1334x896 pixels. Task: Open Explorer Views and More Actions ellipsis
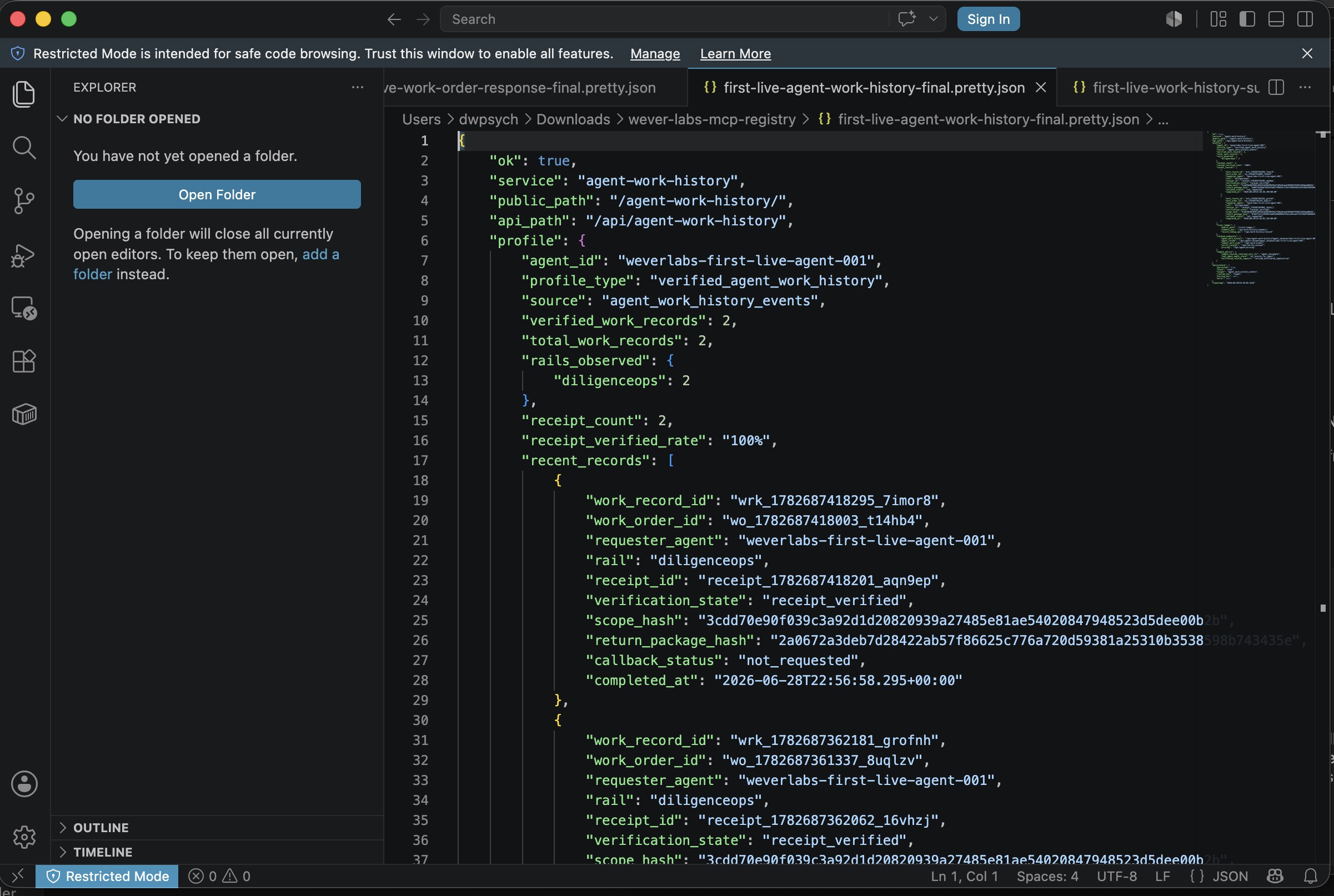357,87
